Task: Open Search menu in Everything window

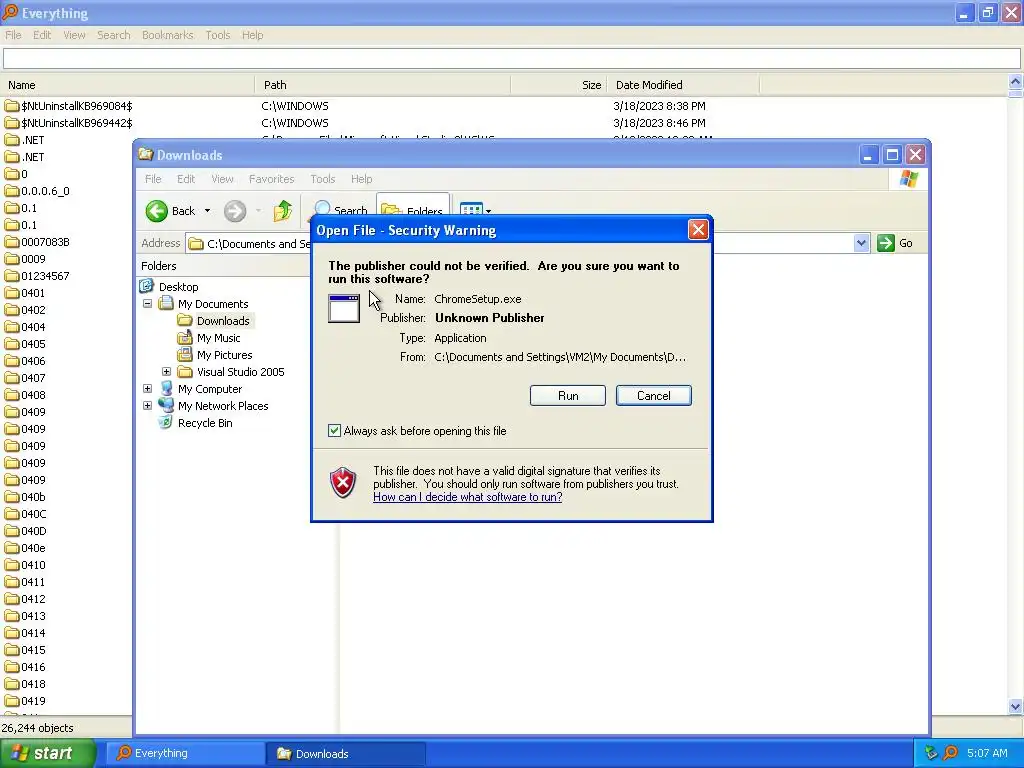Action: [x=114, y=35]
